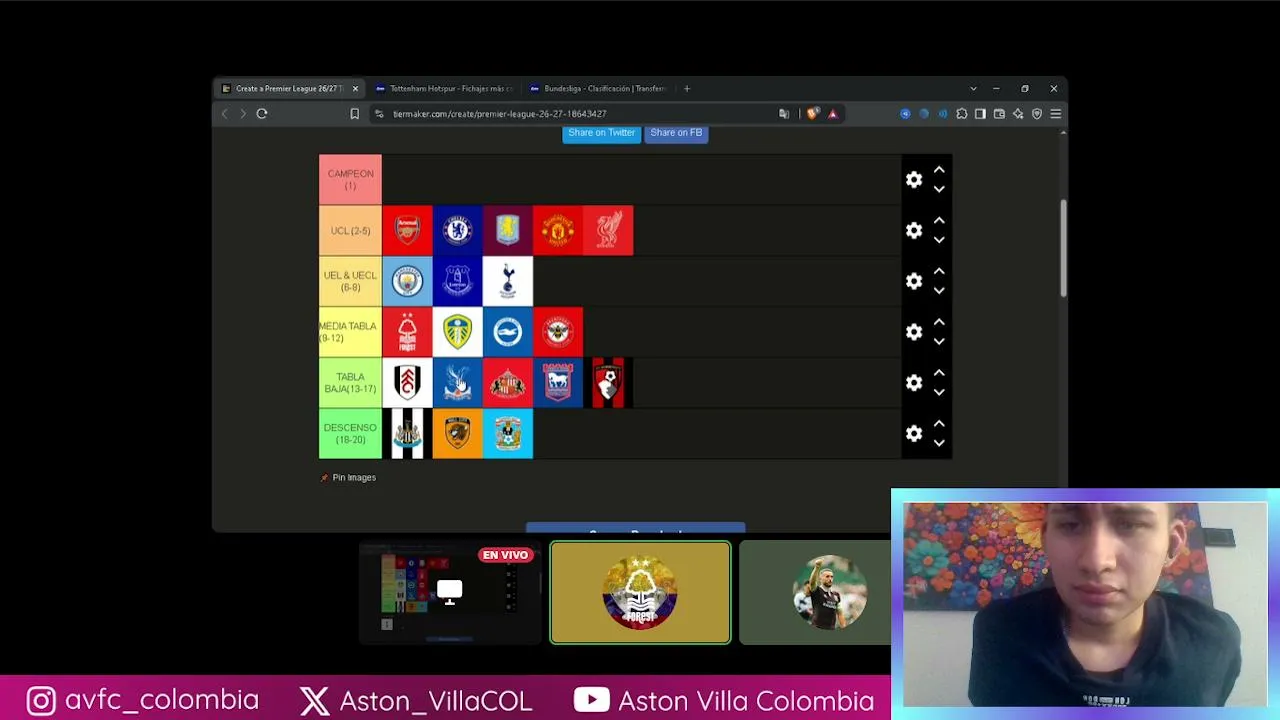Select the Chelsea crest in the UCL row

point(457,231)
